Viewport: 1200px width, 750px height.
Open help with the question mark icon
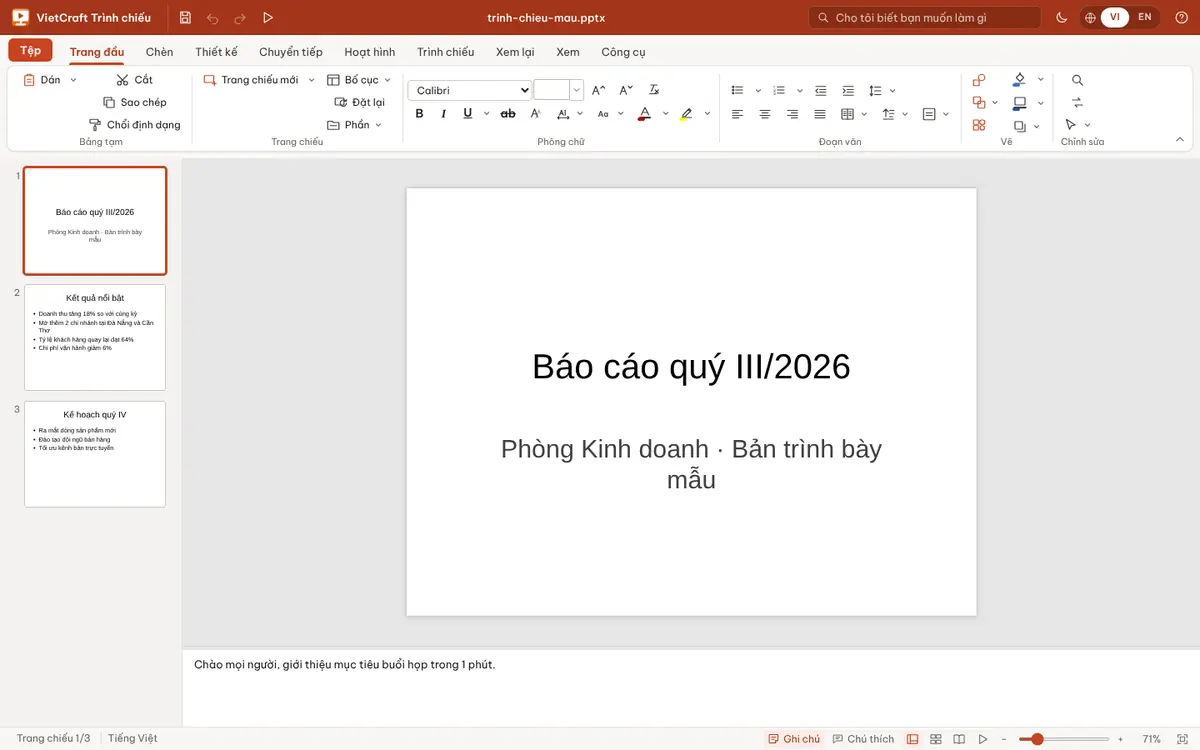[x=1181, y=18]
